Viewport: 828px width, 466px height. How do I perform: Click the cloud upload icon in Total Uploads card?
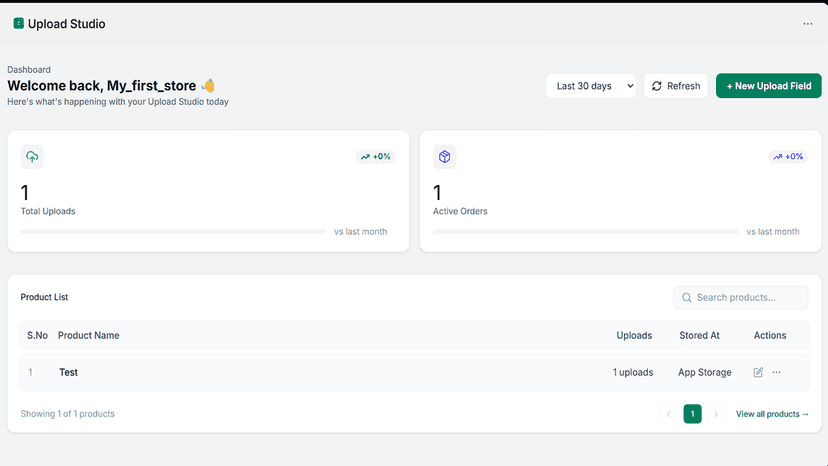[32, 156]
